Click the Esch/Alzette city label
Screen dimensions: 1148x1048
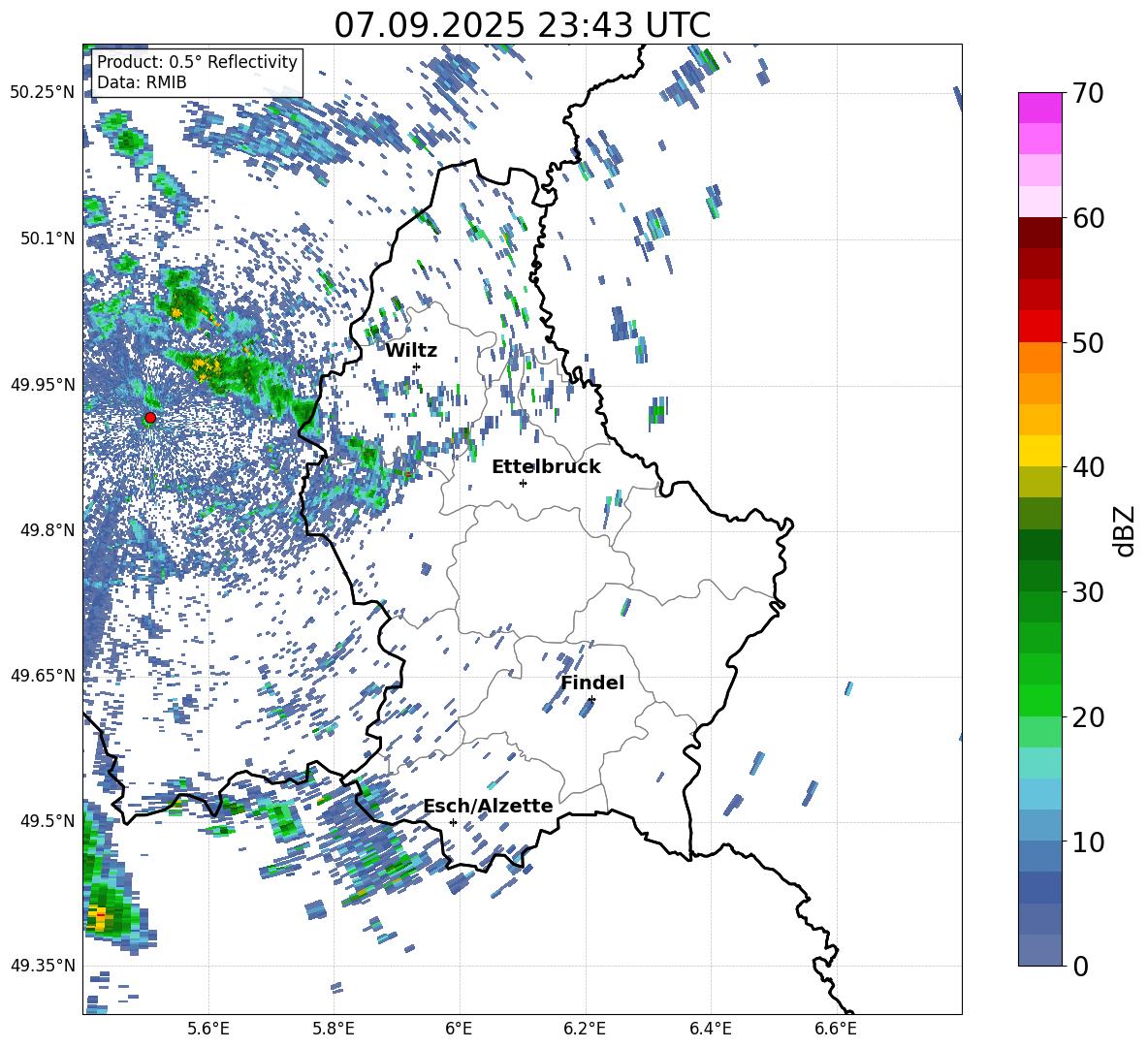(489, 807)
